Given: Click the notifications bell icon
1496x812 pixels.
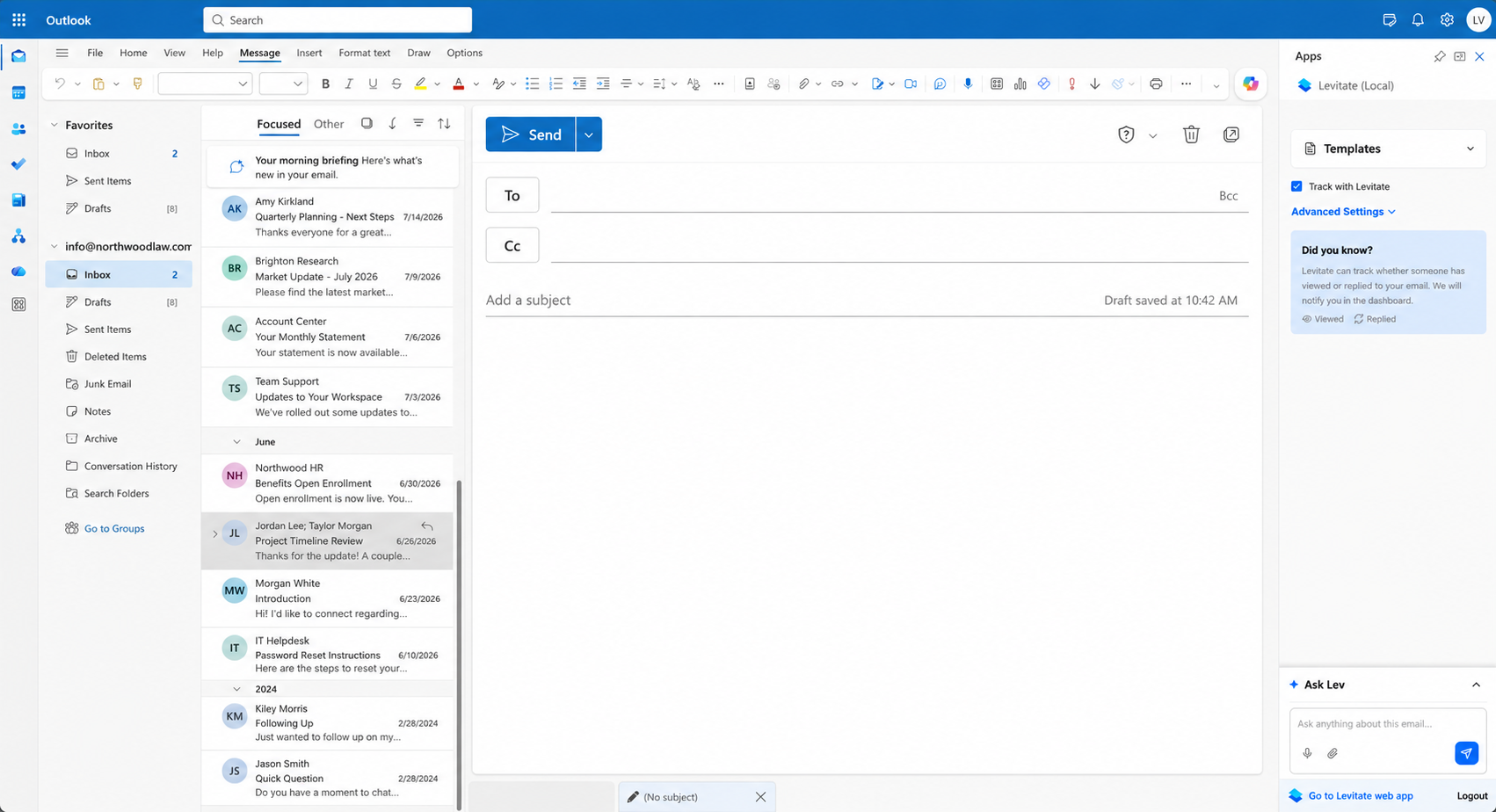Looking at the screenshot, I should [x=1418, y=19].
